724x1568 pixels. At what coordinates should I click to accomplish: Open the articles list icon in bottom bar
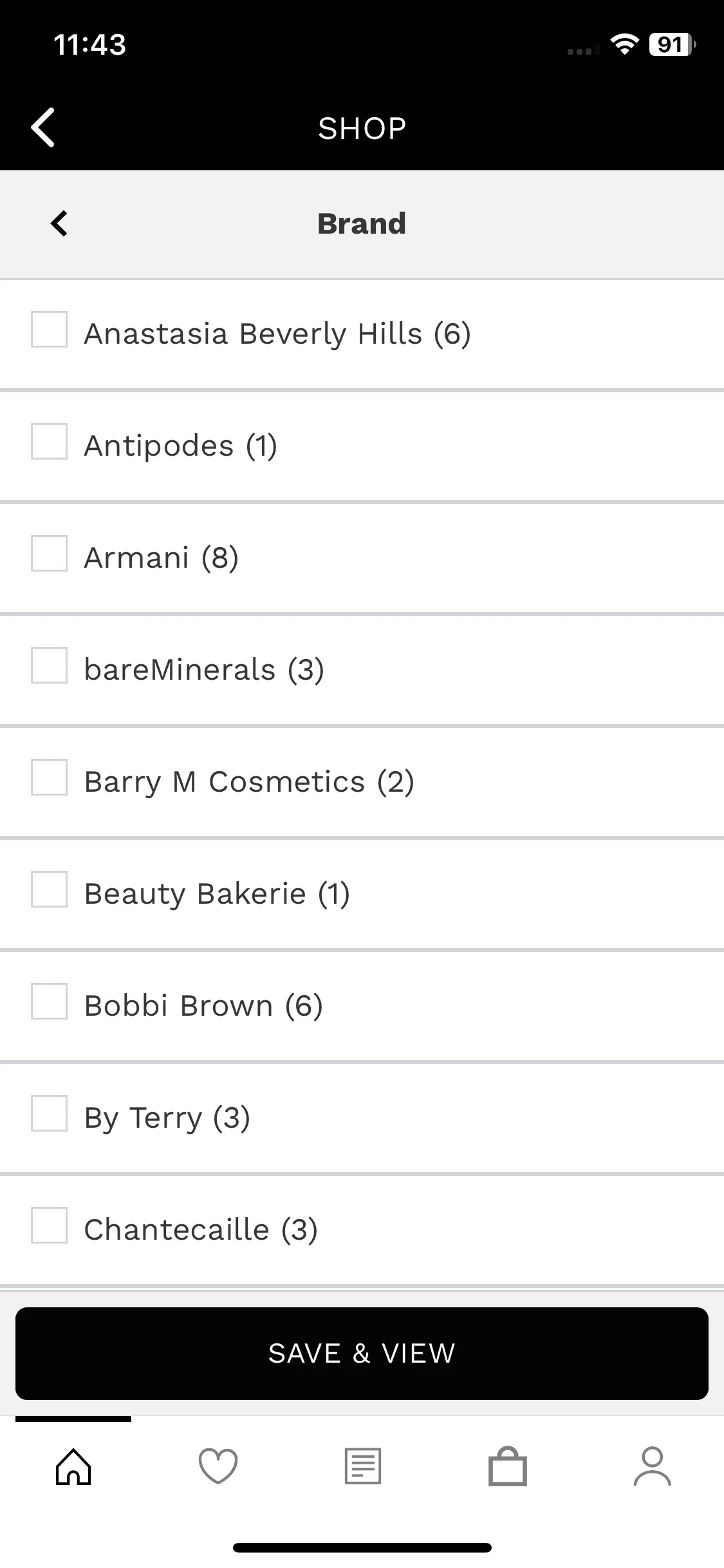[x=363, y=1466]
